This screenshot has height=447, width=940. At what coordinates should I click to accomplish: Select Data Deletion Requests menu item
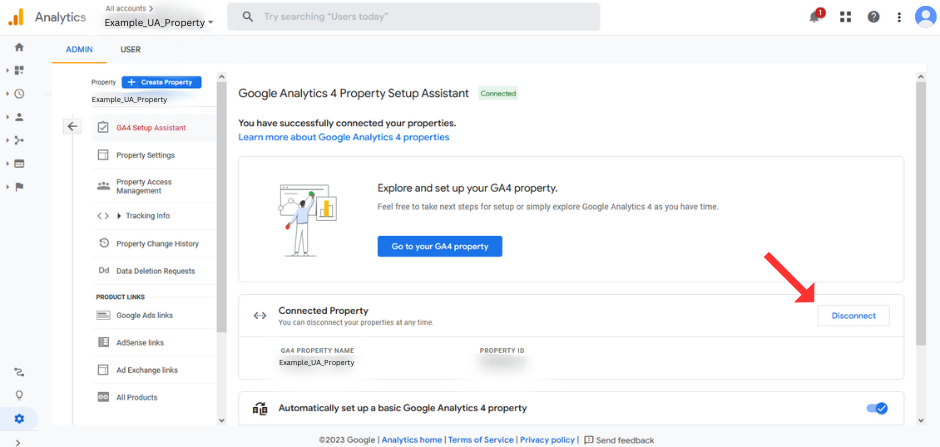154,271
